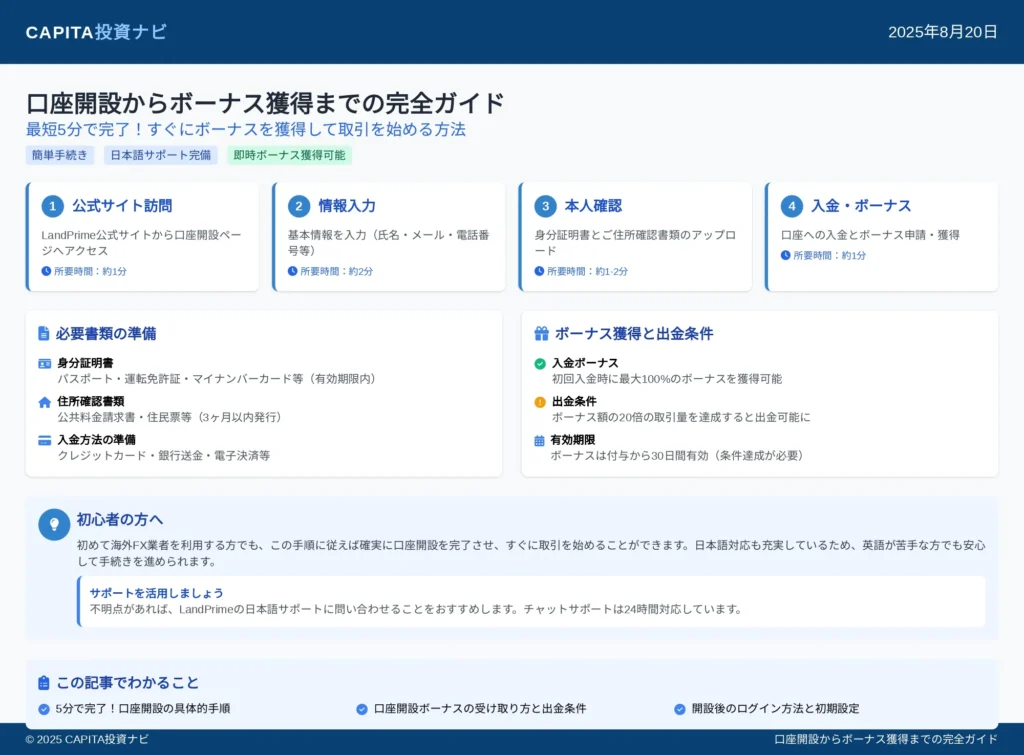The image size is (1024, 755).
Task: Click clock icon beside 所要時間：約1分 in step 1
Action: [x=46, y=271]
